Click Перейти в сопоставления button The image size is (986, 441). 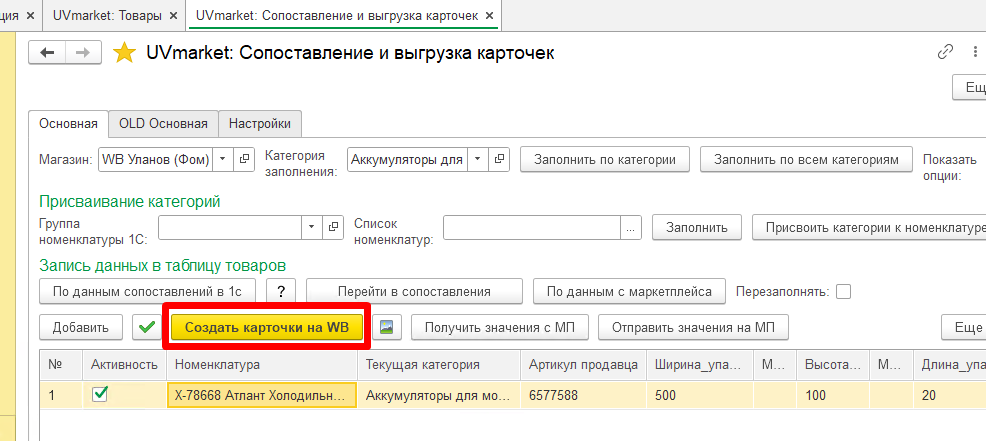click(414, 291)
